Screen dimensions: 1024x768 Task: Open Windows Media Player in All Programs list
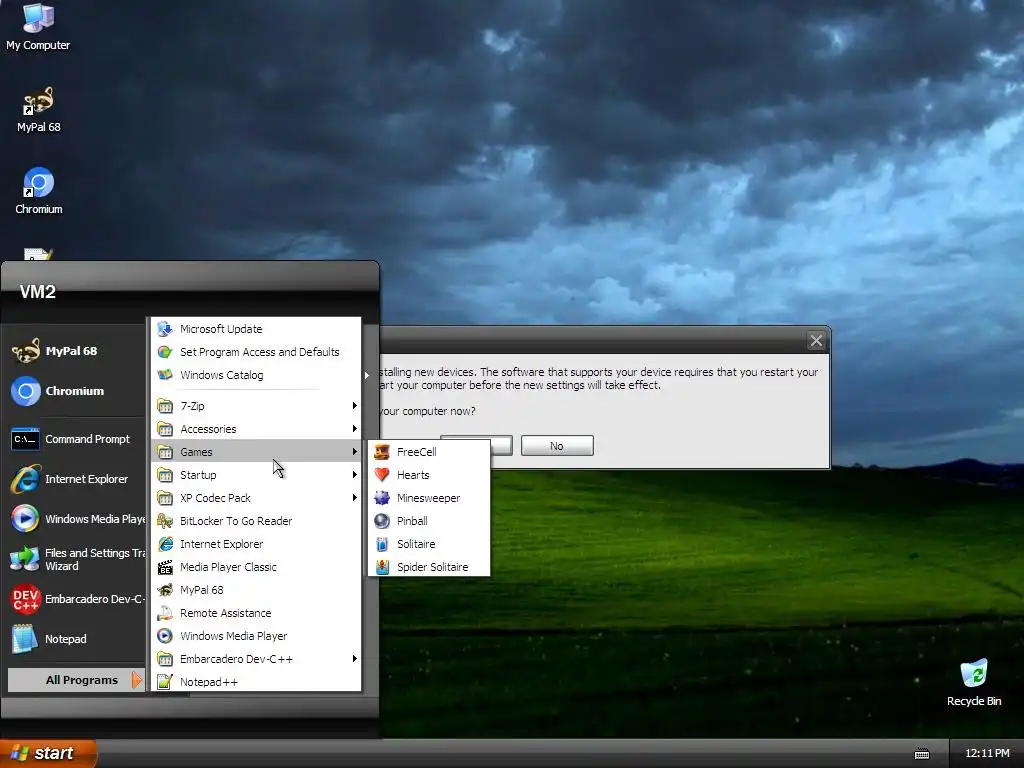click(x=256, y=636)
